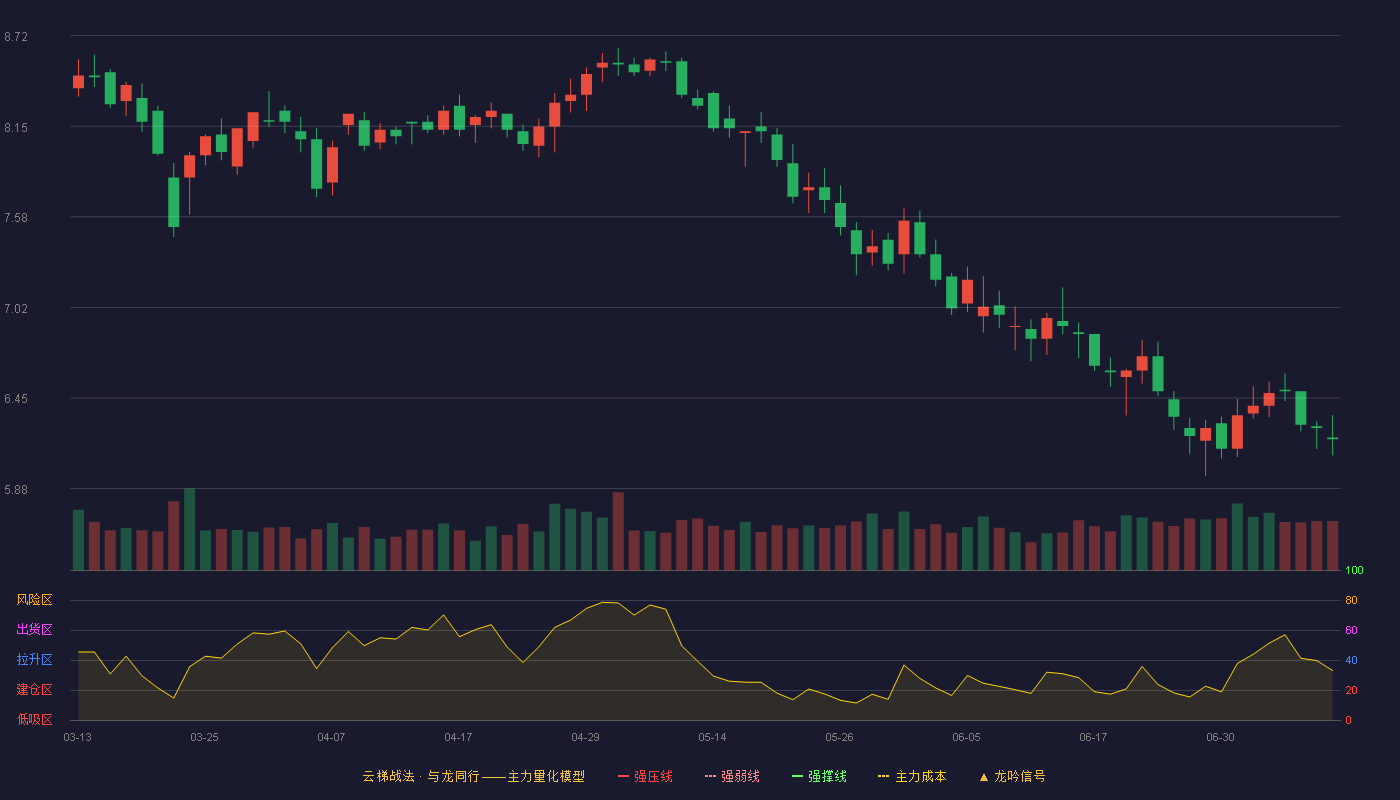Screen dimensions: 1400x800
Task: Select the 建仓区 zone label
Action: point(34,690)
